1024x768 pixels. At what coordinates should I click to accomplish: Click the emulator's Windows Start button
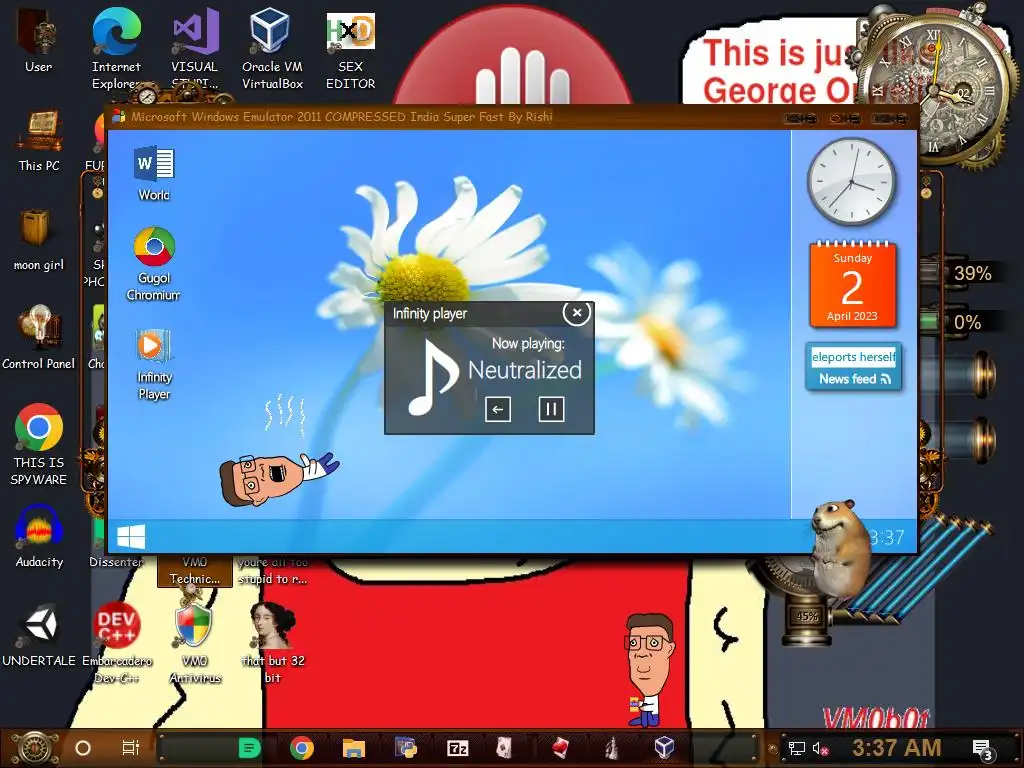131,537
